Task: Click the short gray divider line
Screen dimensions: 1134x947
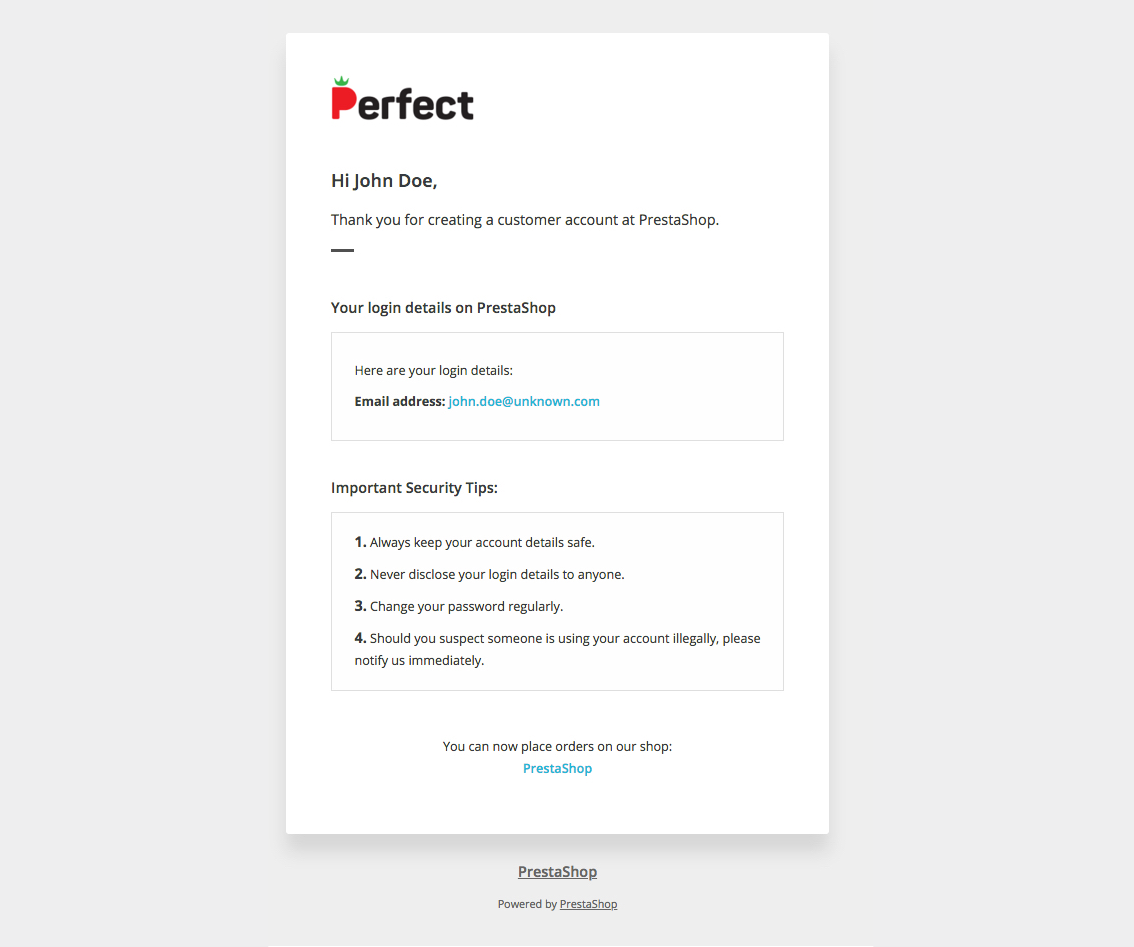Action: tap(342, 250)
